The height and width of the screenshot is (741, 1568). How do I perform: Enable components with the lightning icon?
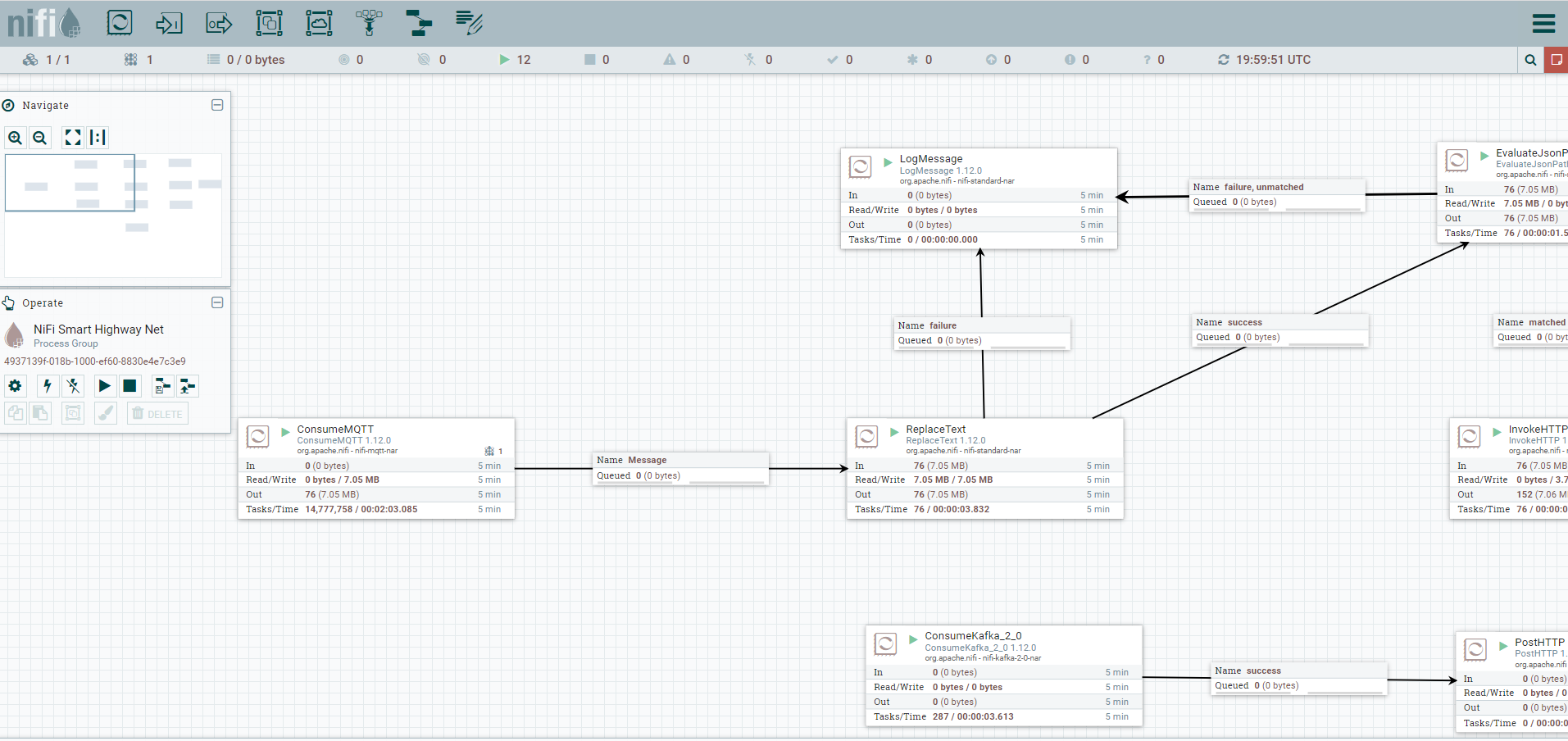(48, 386)
